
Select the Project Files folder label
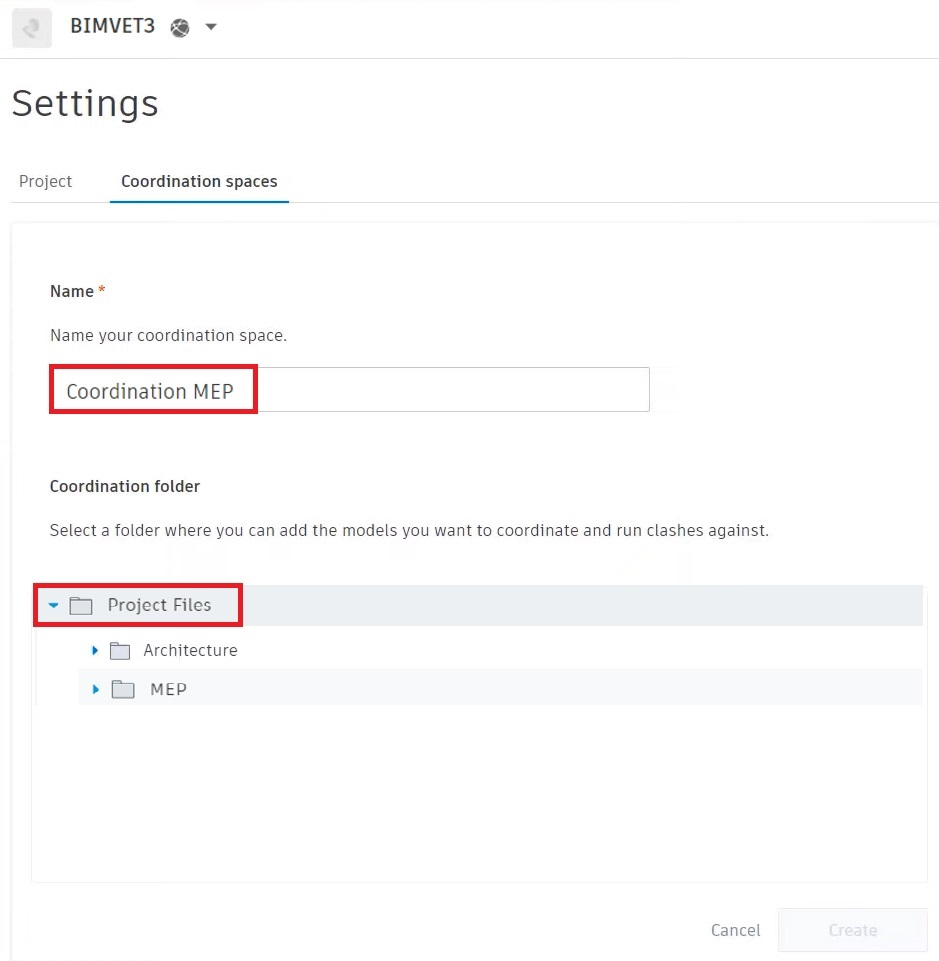[x=159, y=605]
